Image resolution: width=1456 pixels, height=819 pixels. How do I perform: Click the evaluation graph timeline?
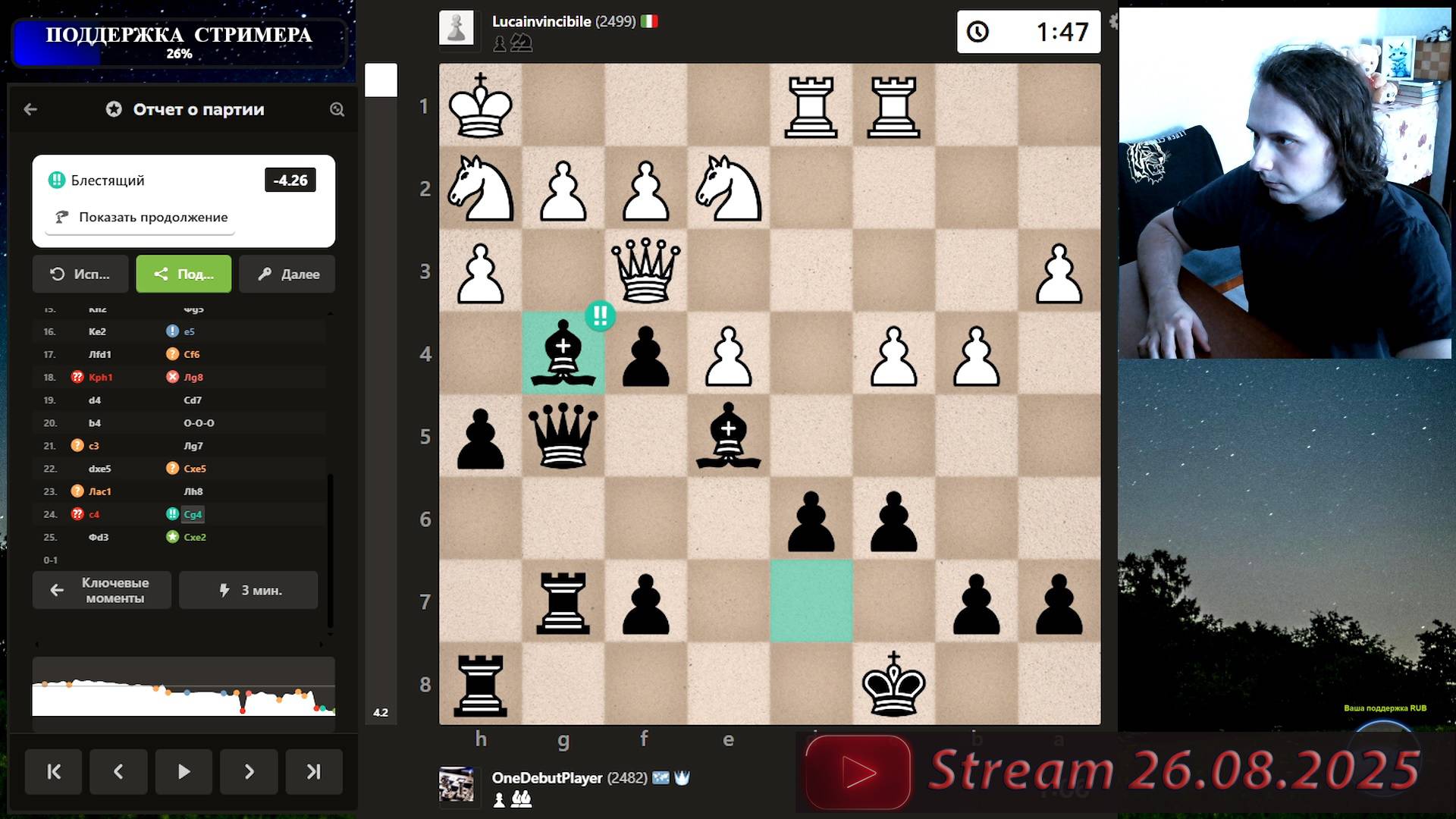182,690
